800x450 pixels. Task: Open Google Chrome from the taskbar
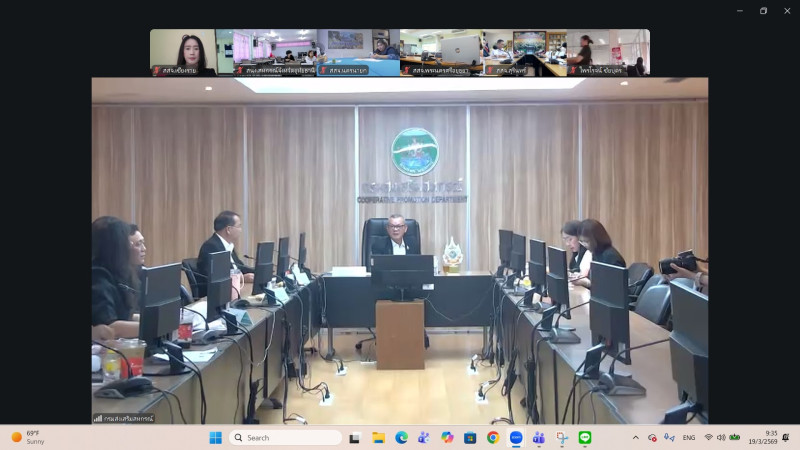[x=493, y=438]
